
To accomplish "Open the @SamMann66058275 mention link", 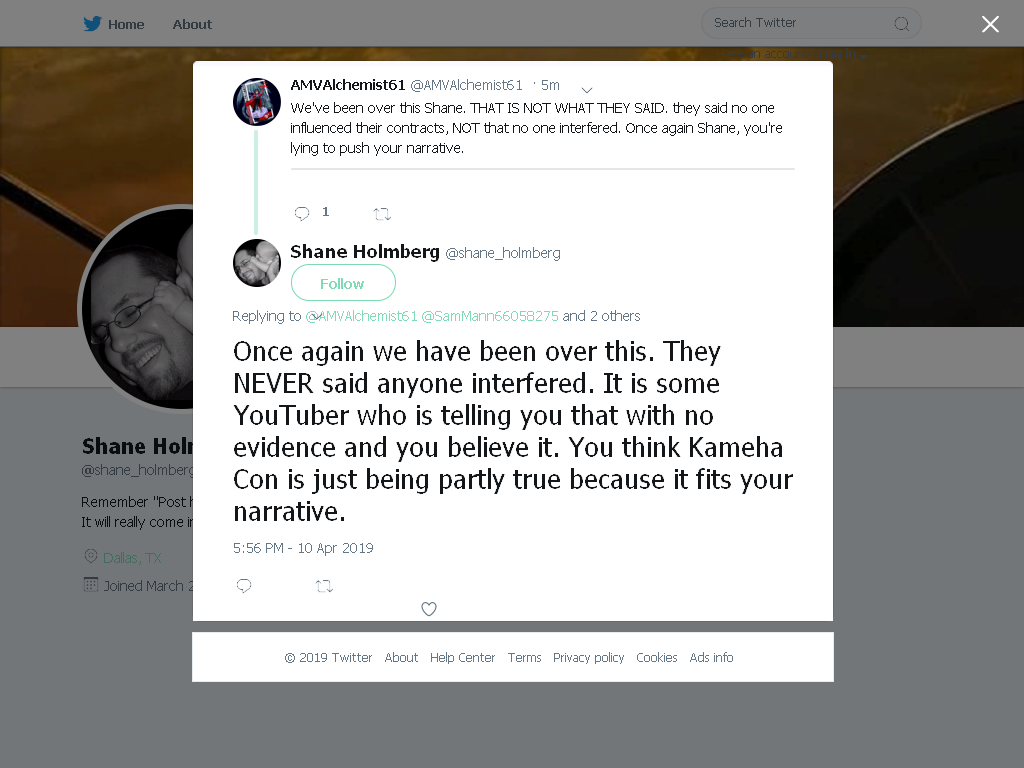I will point(490,316).
